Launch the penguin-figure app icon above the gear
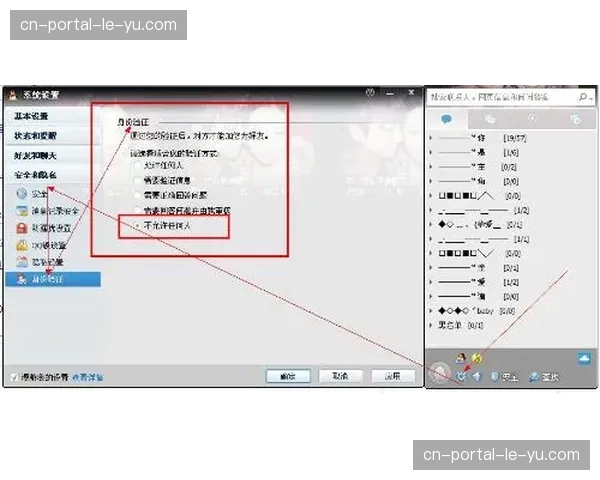Image resolution: width=600 pixels, height=480 pixels. click(x=461, y=359)
